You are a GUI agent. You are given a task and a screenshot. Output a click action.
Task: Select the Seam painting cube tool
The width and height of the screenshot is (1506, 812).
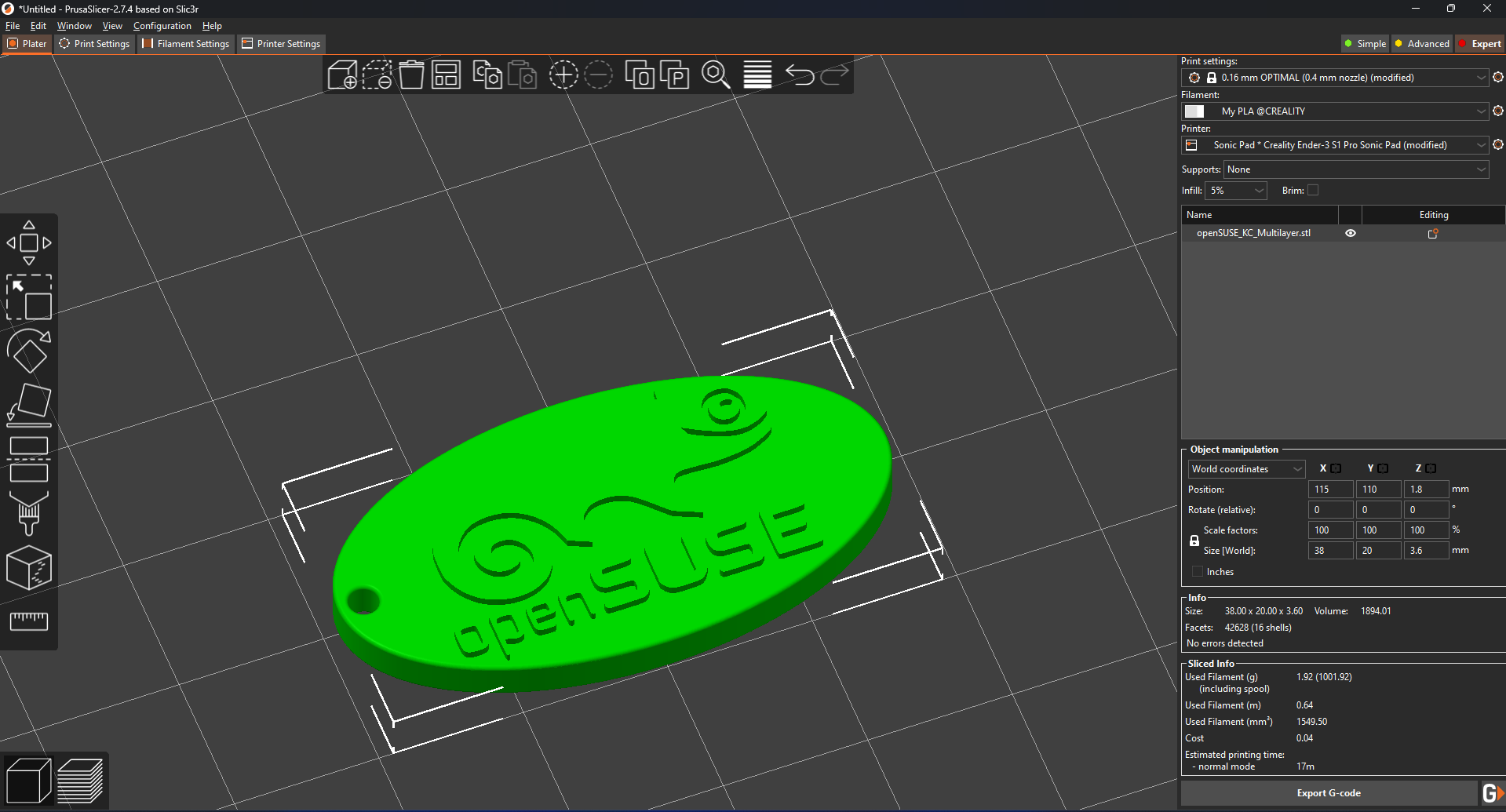click(x=29, y=567)
